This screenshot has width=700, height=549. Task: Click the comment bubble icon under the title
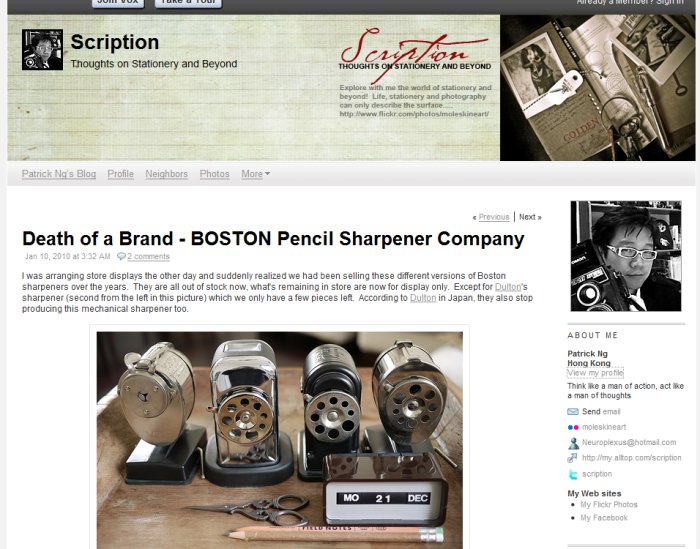click(121, 256)
